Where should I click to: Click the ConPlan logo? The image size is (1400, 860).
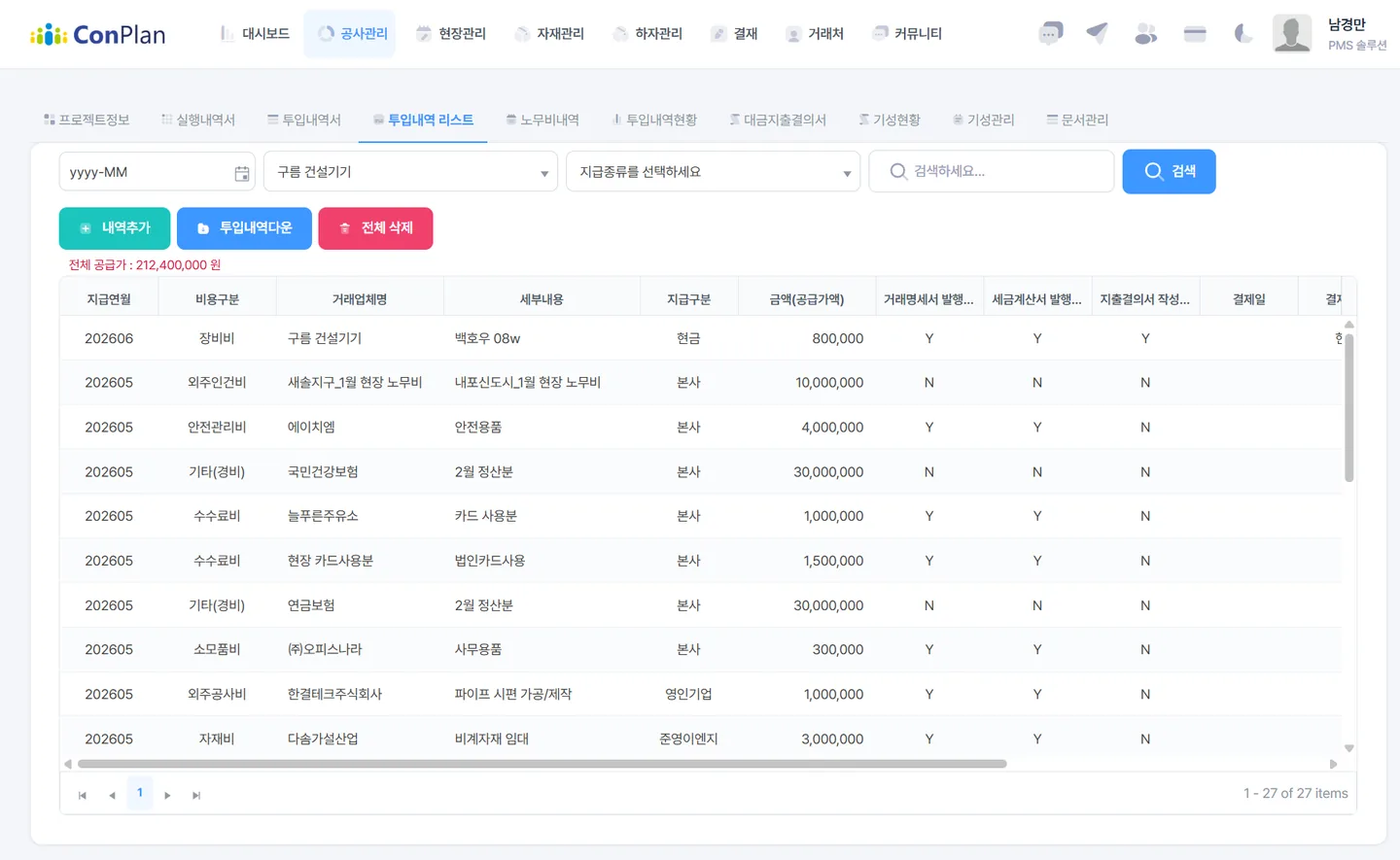click(x=97, y=35)
